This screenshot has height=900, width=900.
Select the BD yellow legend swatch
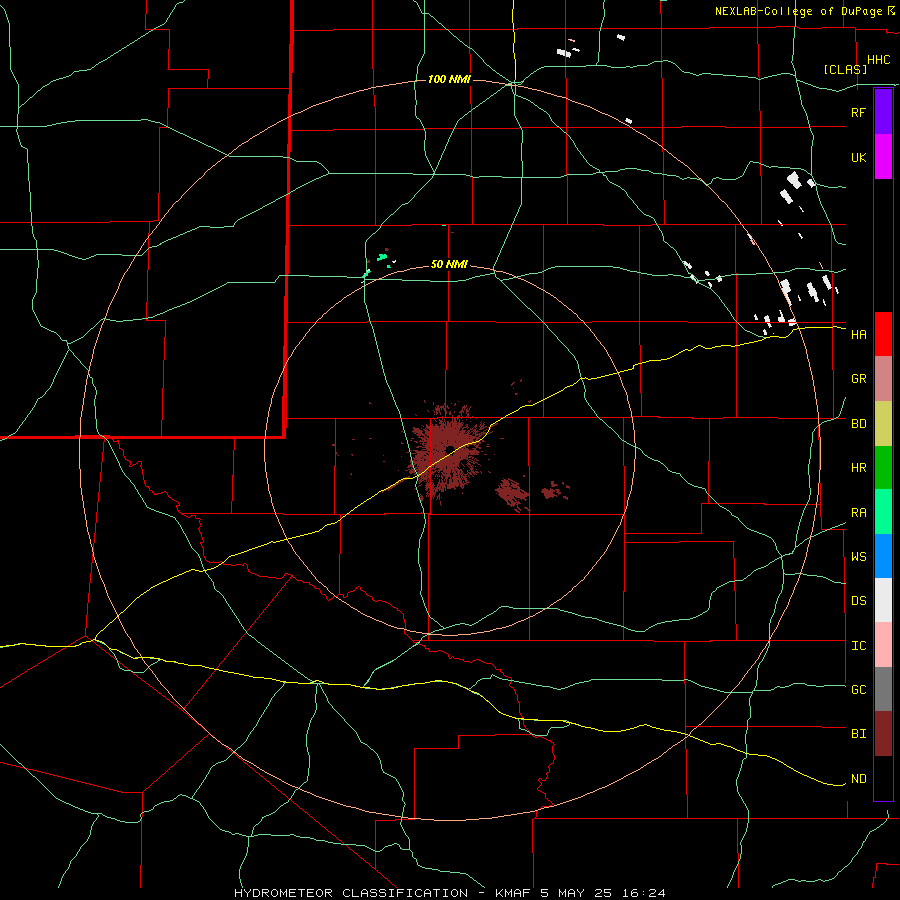(883, 424)
